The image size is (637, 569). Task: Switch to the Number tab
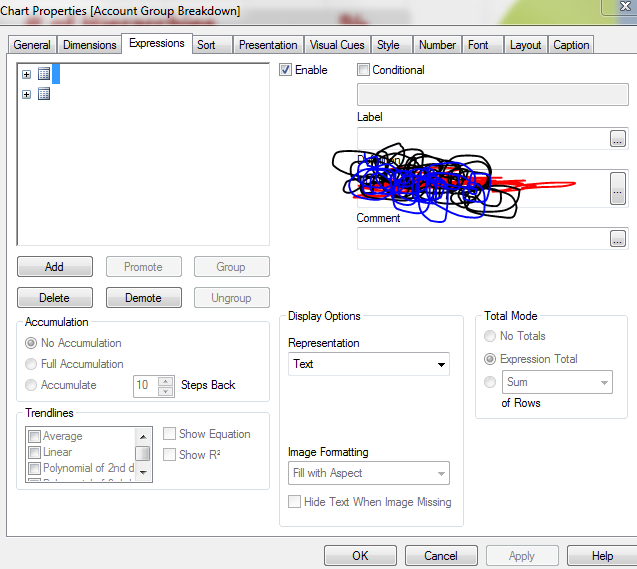[437, 45]
